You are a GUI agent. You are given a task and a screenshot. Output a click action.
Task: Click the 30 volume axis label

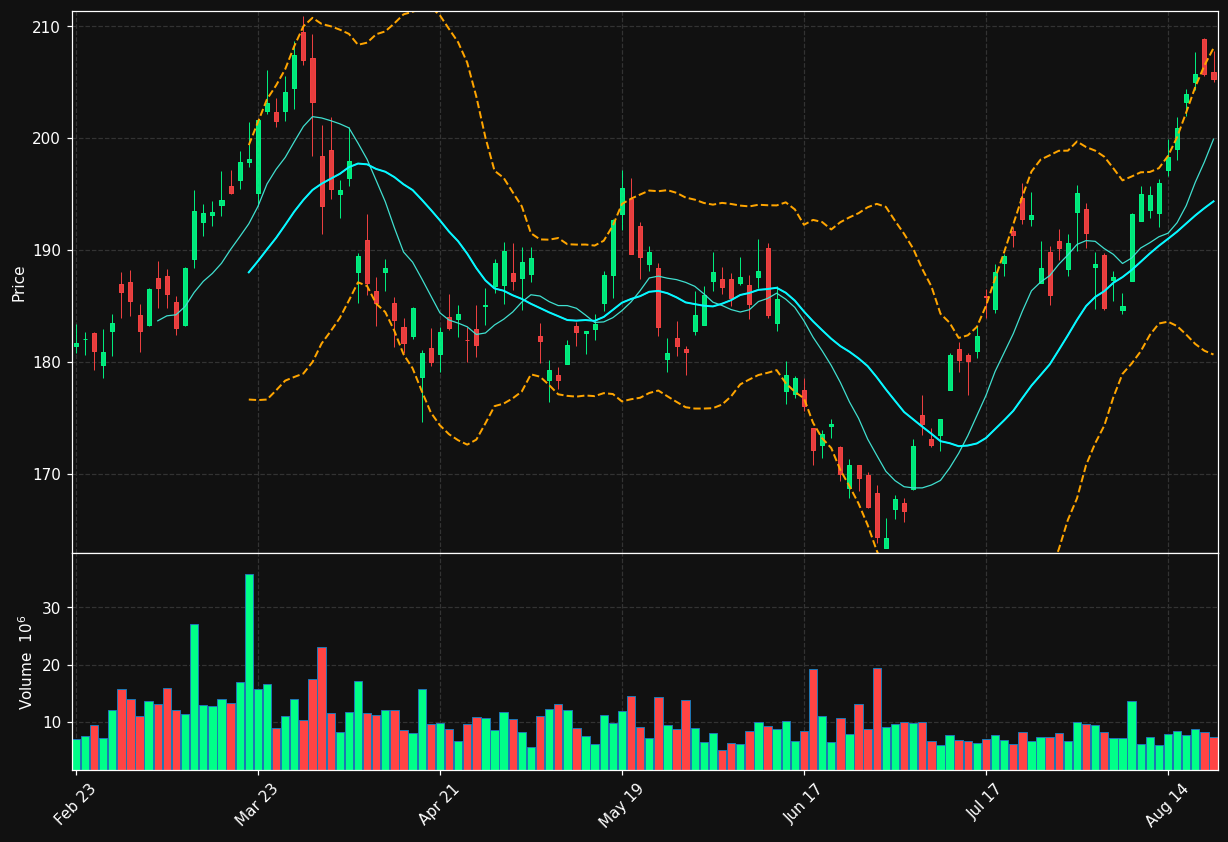(x=51, y=609)
